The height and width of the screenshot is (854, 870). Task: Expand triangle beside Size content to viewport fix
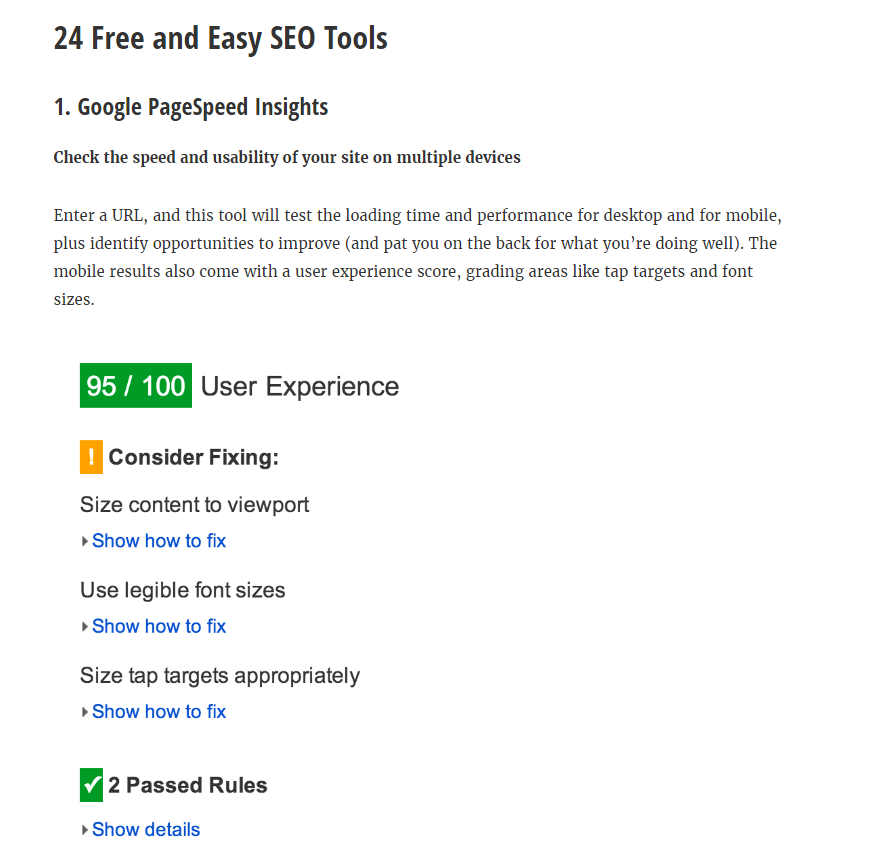click(84, 541)
